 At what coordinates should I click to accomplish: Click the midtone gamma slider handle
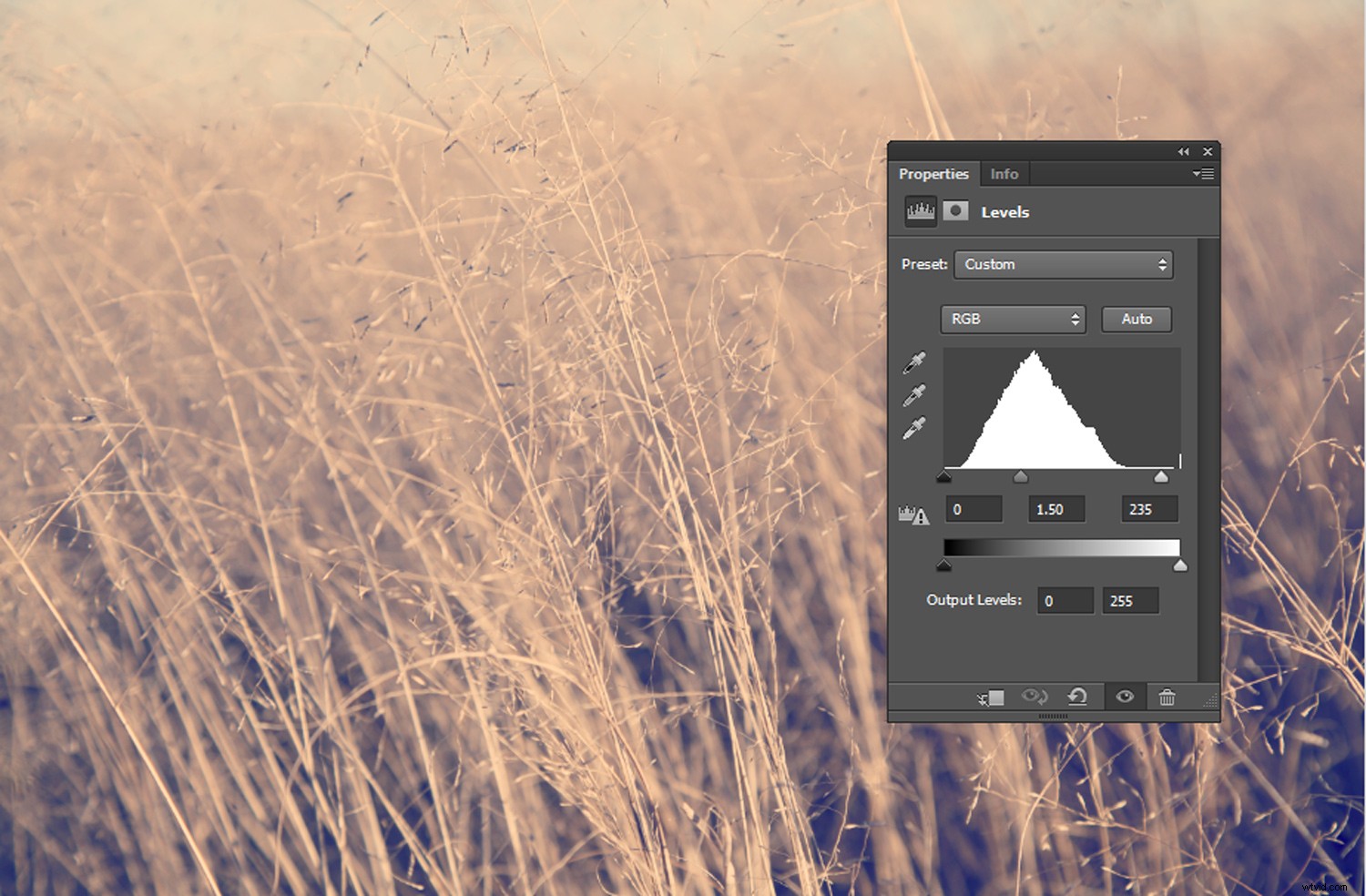point(1020,475)
